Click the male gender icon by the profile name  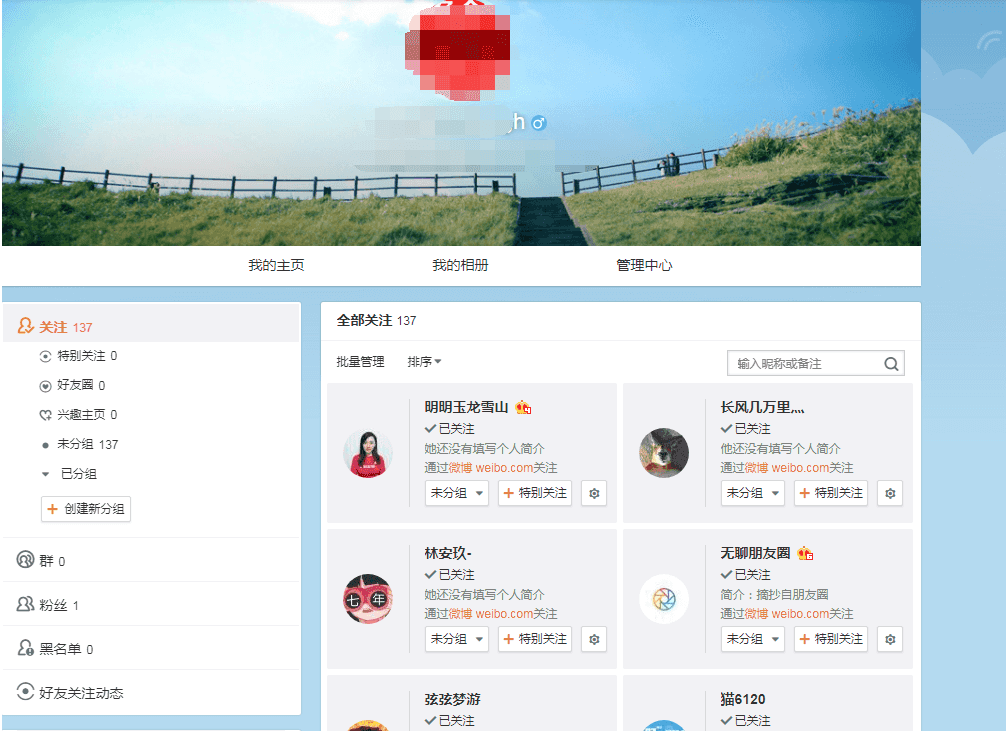pos(539,122)
